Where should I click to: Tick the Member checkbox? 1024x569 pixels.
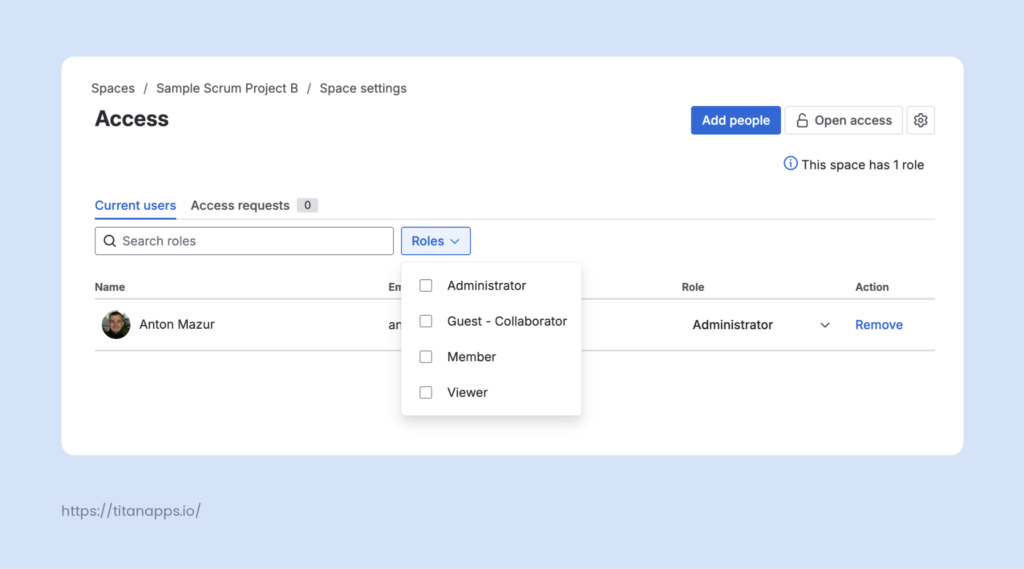click(x=426, y=357)
